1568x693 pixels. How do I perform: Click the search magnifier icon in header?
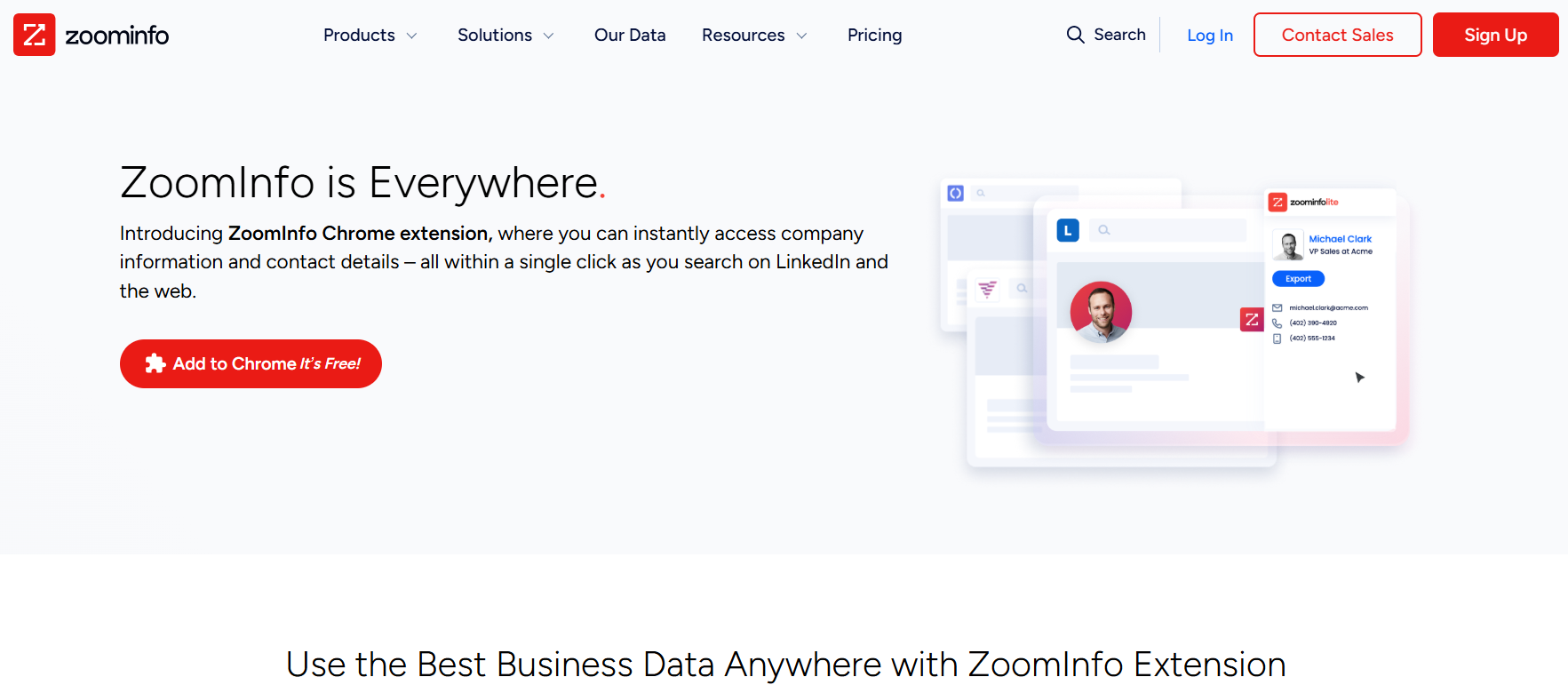[1075, 35]
